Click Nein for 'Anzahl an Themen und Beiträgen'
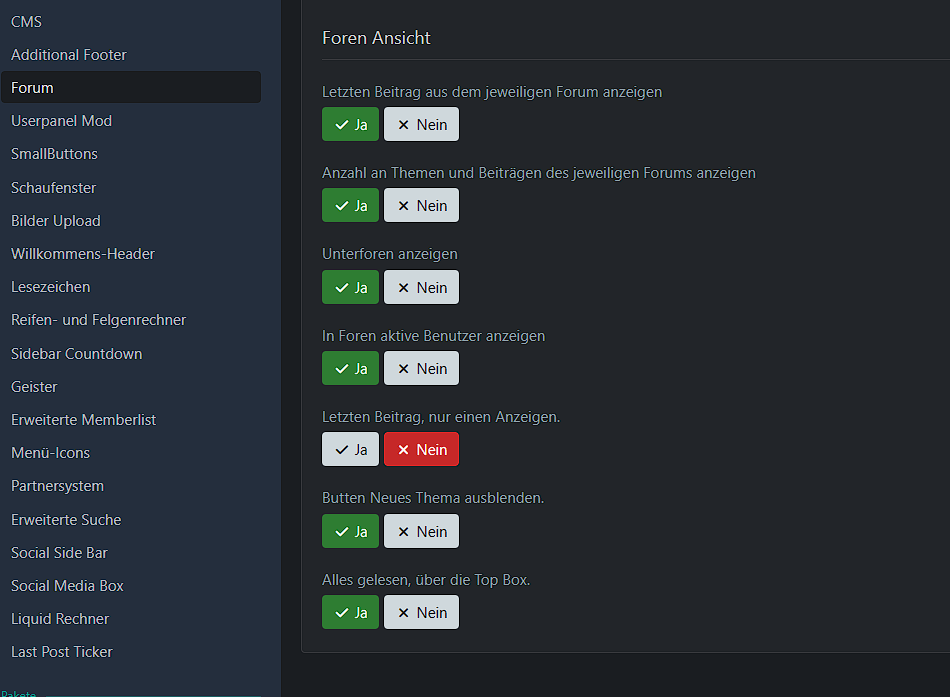Image resolution: width=950 pixels, height=697 pixels. [421, 206]
